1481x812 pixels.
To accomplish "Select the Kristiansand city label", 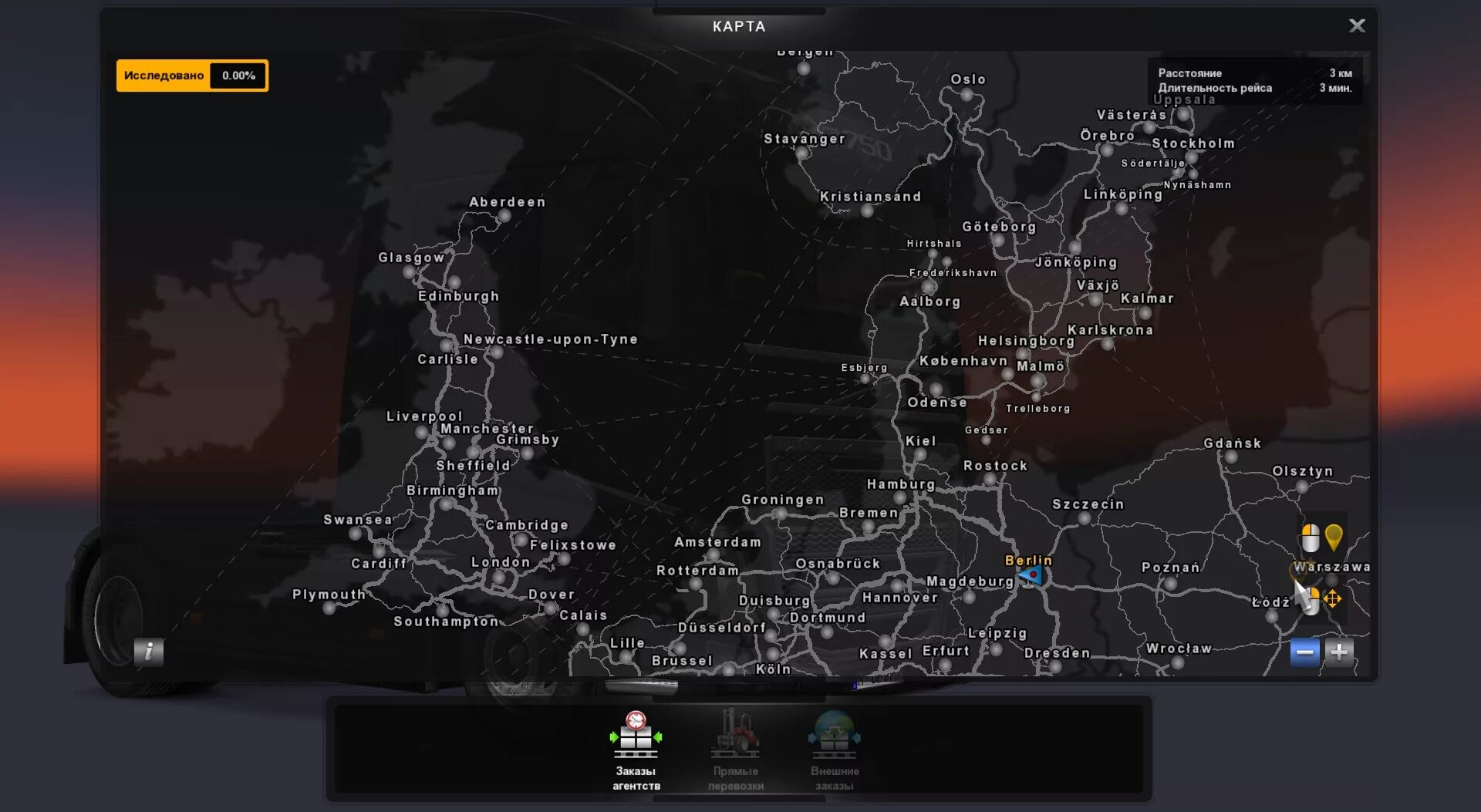I will click(871, 197).
